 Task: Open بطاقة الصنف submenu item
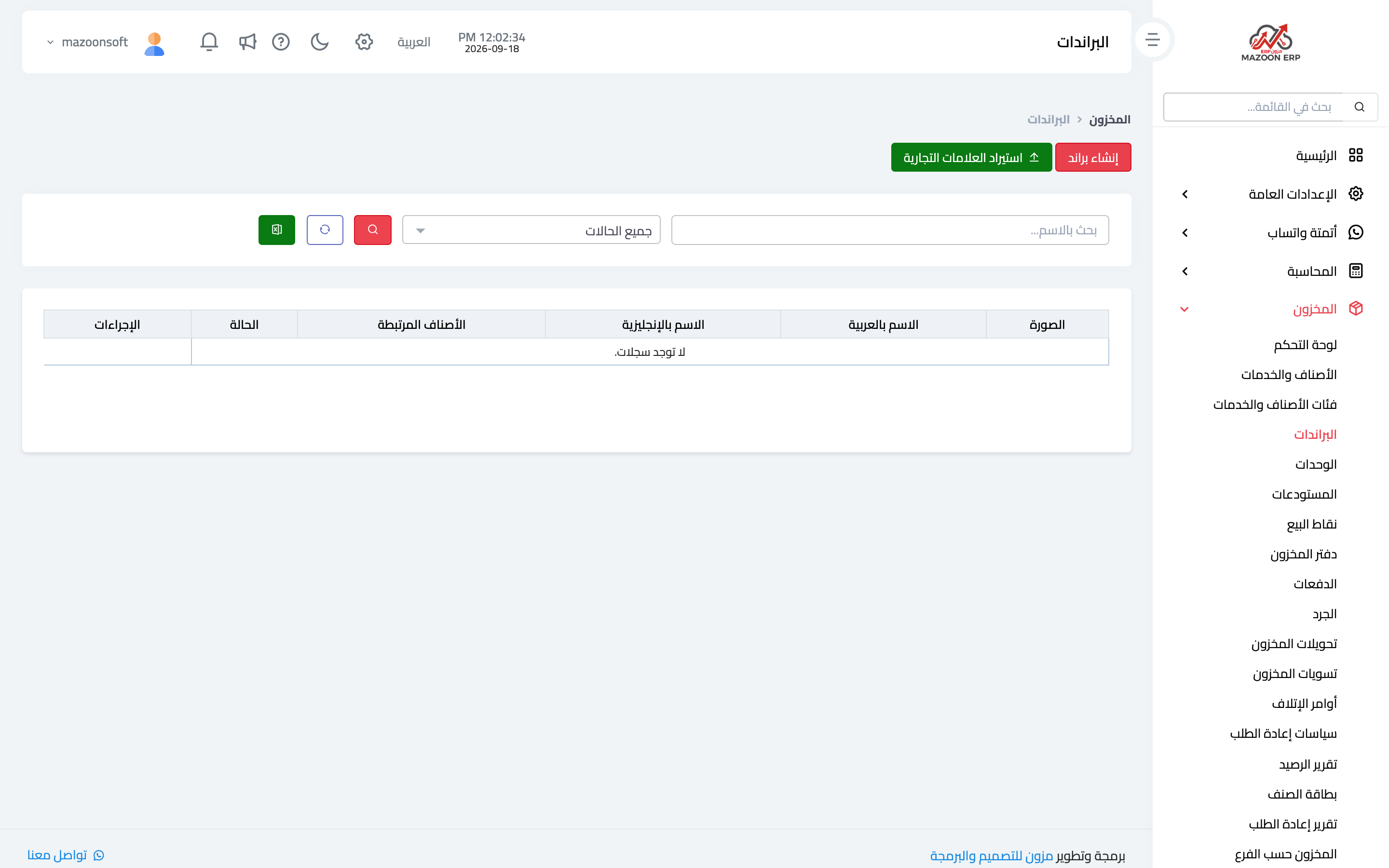[1302, 794]
